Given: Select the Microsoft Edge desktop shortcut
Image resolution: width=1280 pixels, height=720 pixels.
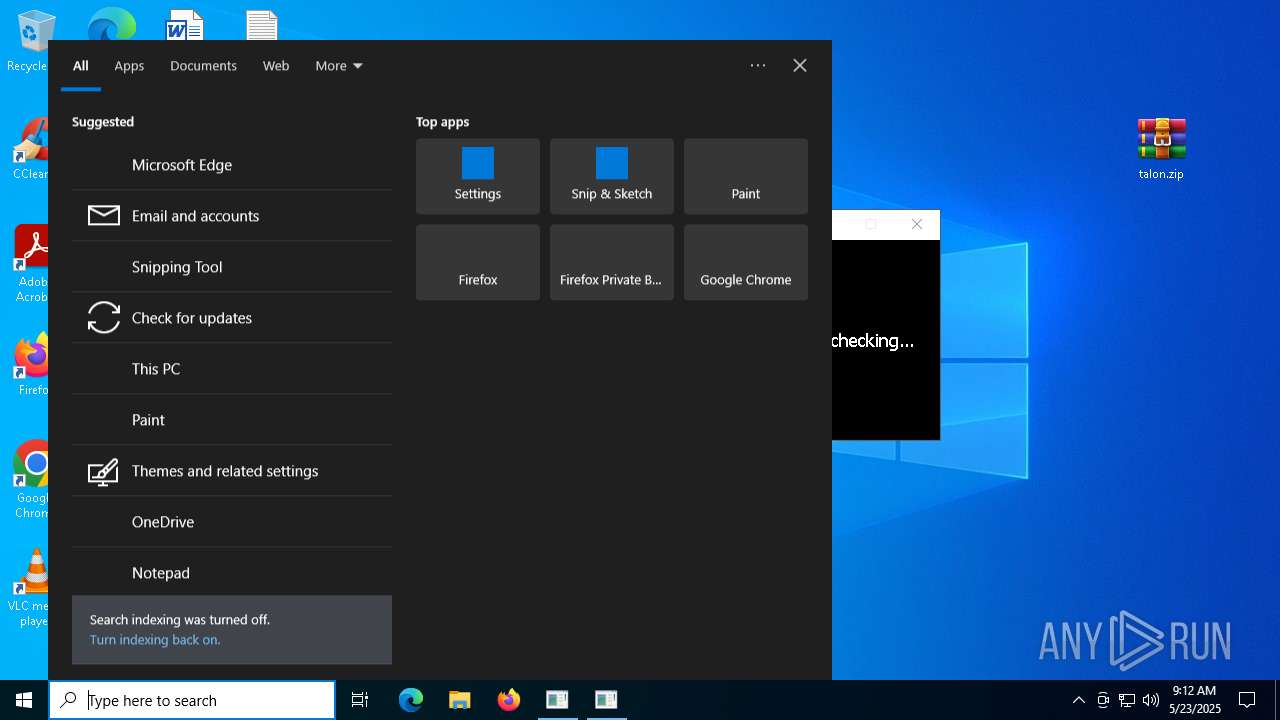Looking at the screenshot, I should pos(112,25).
